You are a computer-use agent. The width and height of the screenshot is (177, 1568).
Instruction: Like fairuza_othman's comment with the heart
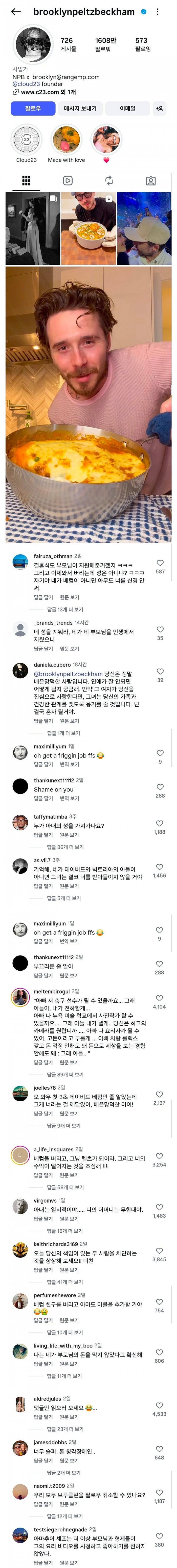(160, 563)
